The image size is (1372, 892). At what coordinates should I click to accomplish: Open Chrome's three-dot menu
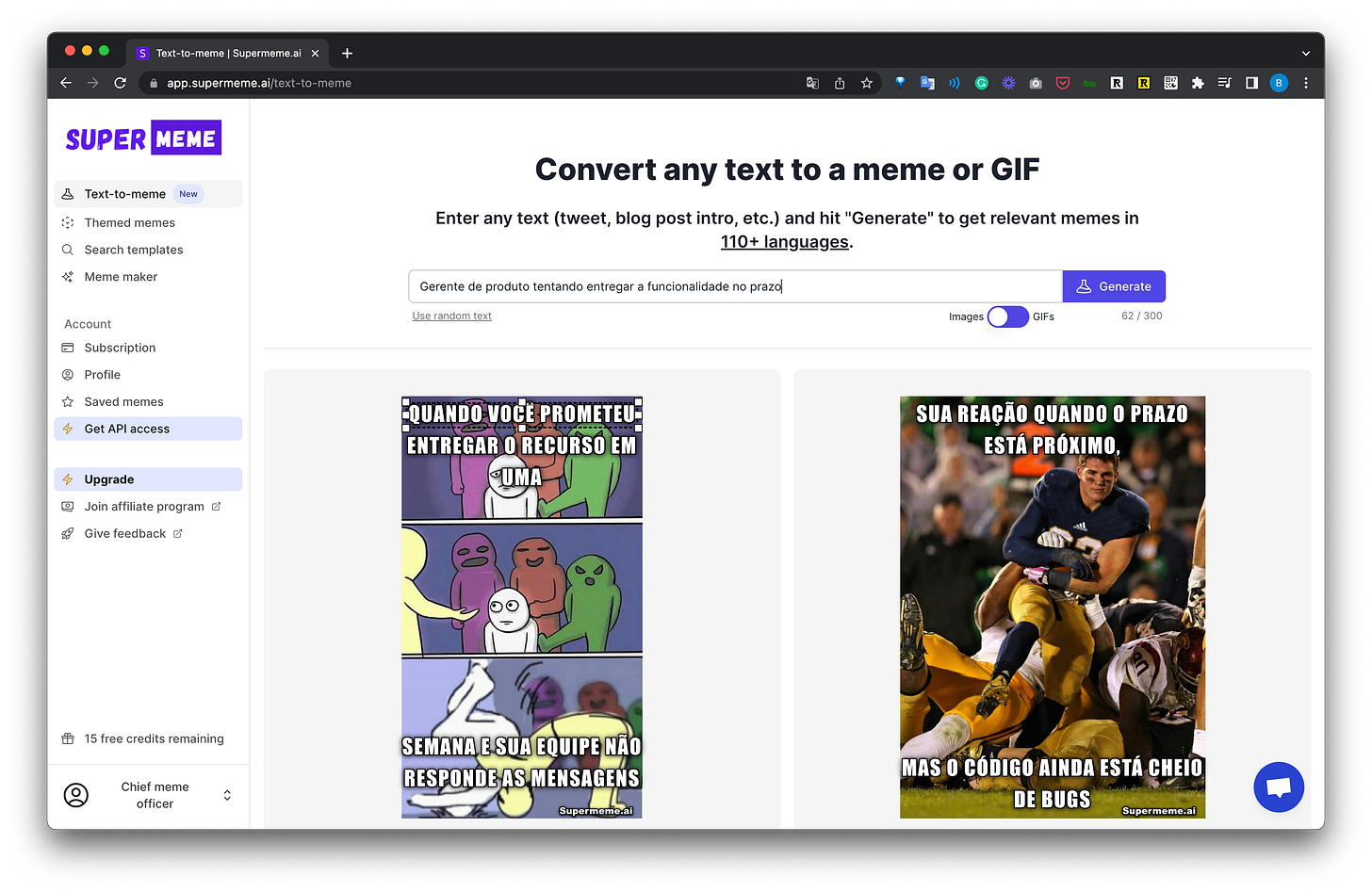coord(1306,83)
